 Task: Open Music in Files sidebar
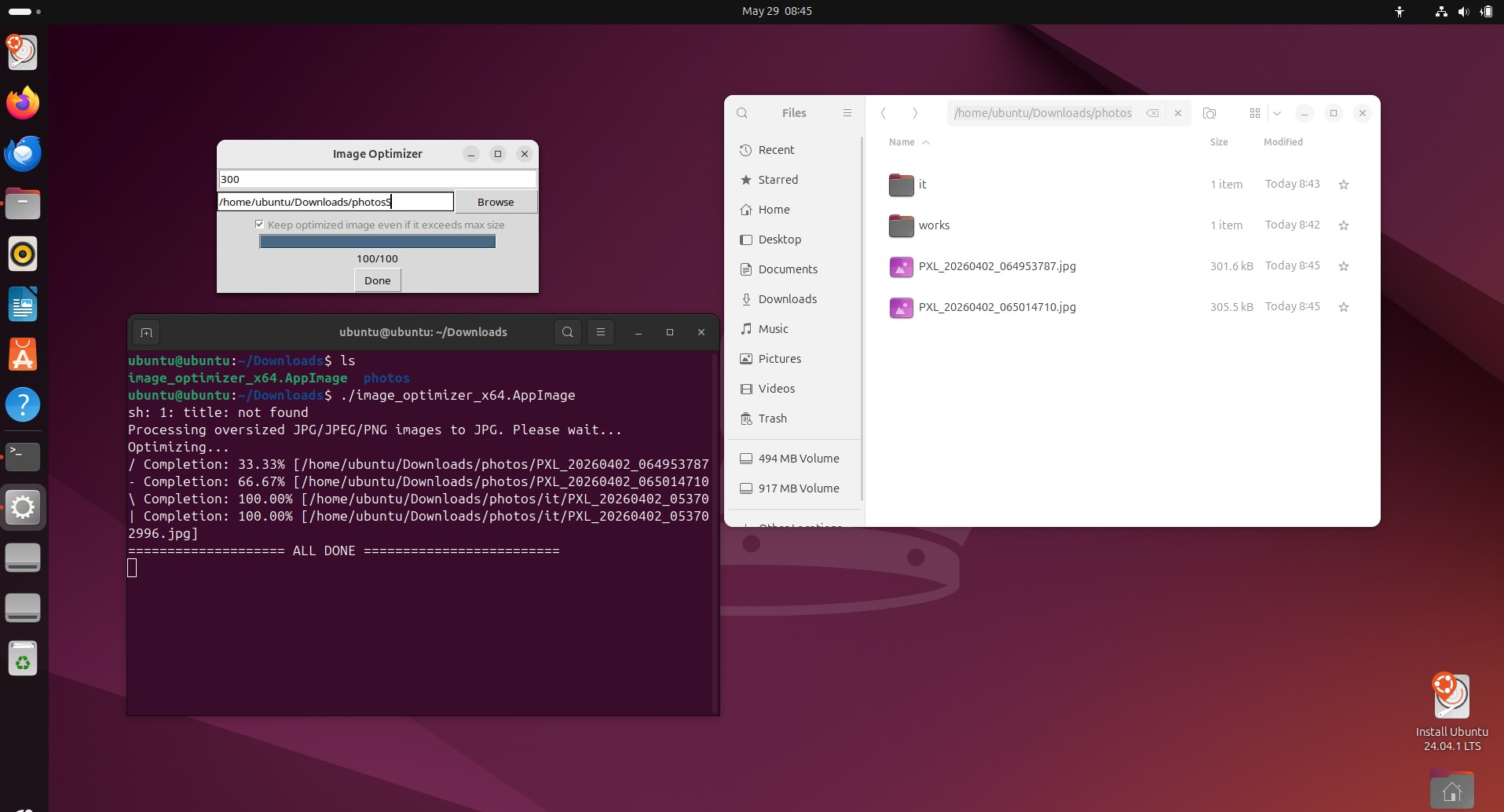(795, 329)
